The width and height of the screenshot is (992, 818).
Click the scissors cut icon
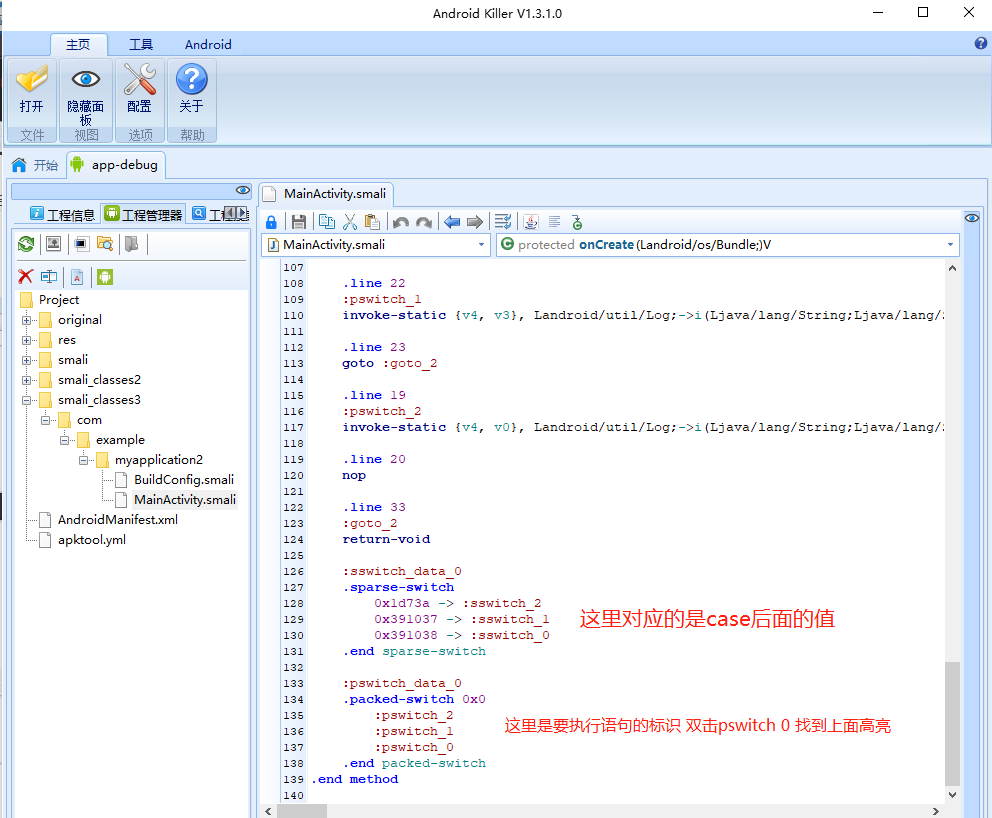coord(350,222)
